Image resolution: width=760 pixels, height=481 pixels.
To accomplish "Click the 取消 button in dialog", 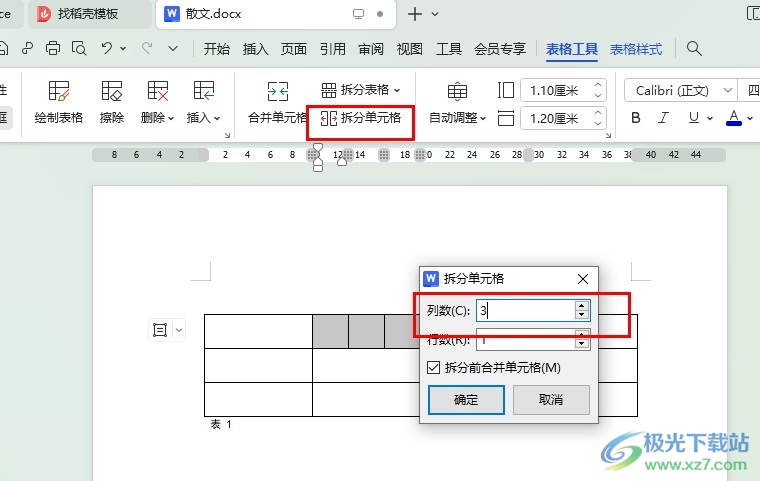I will tap(551, 400).
